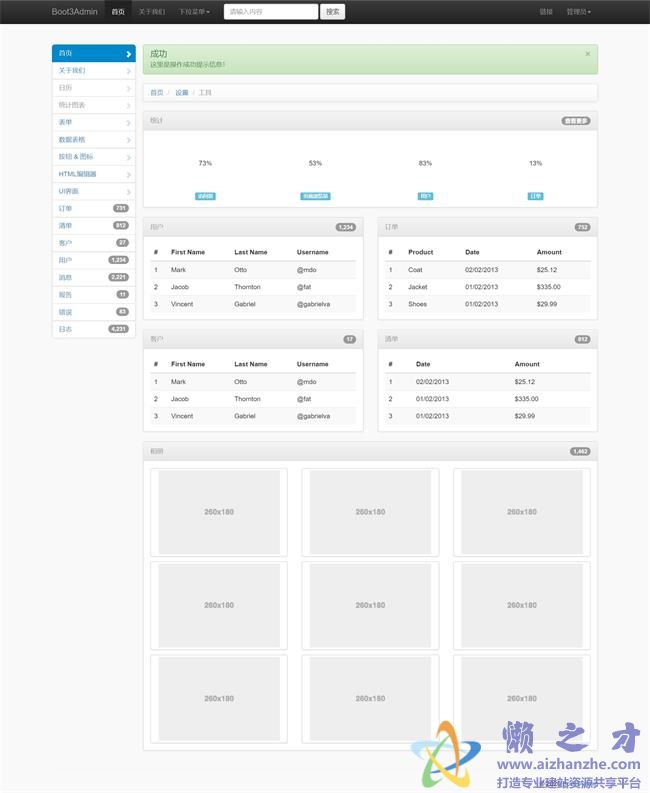Expand the 管理员 account dropdown
This screenshot has width=650, height=793.
tap(578, 12)
